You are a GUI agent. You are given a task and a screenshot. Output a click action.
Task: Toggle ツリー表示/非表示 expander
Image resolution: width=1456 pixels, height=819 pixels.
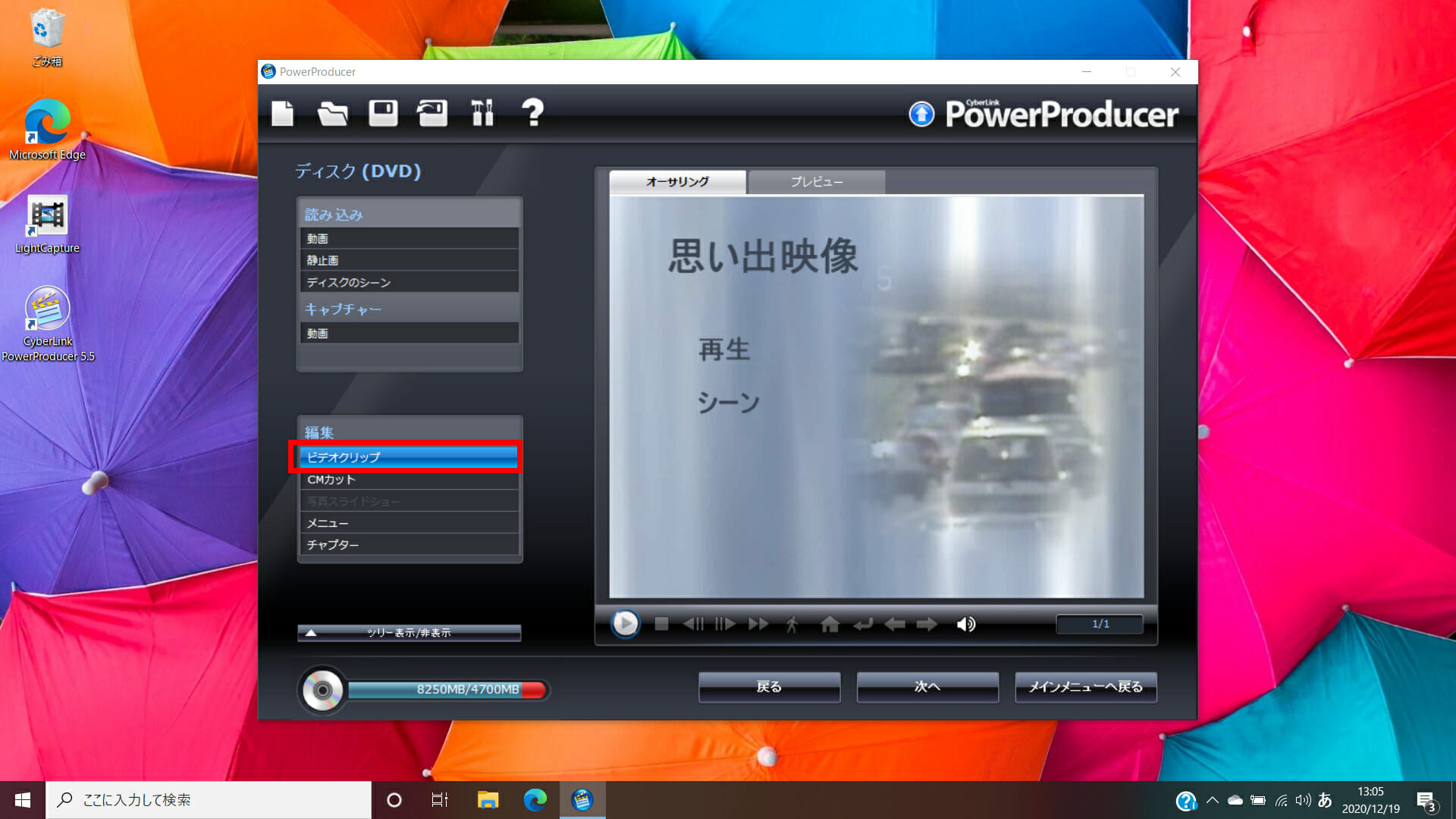[409, 632]
